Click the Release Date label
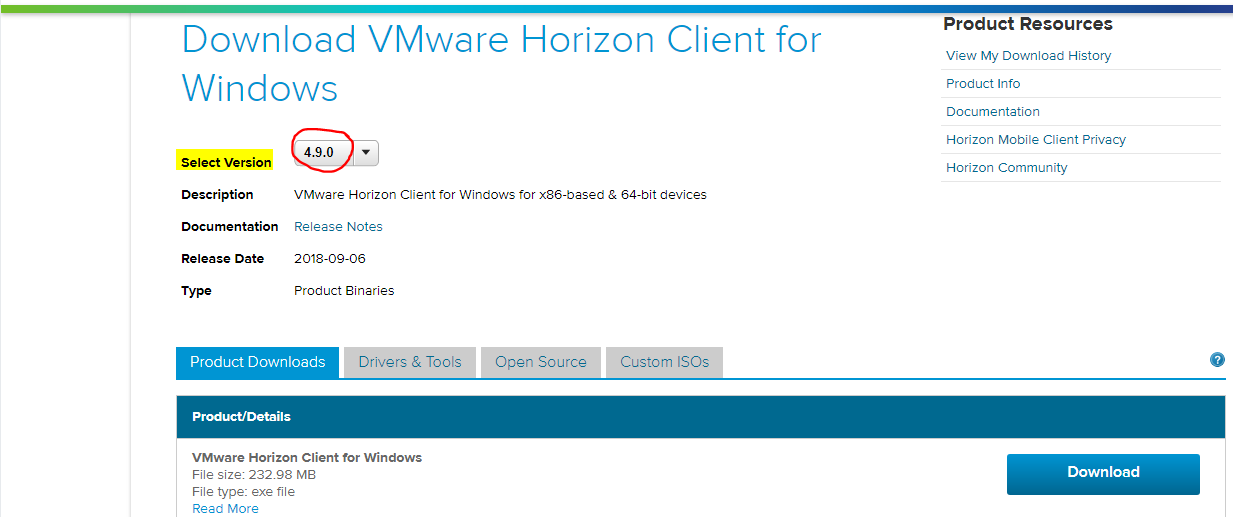 (x=222, y=259)
